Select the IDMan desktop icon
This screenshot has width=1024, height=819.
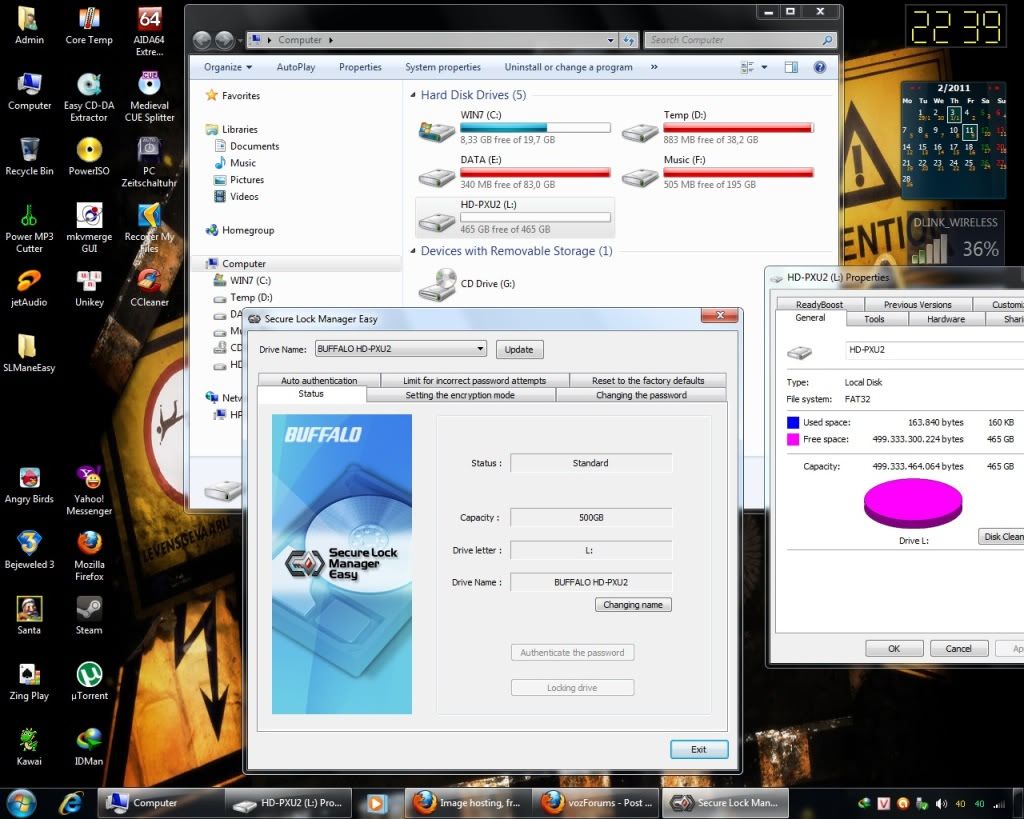pos(89,747)
